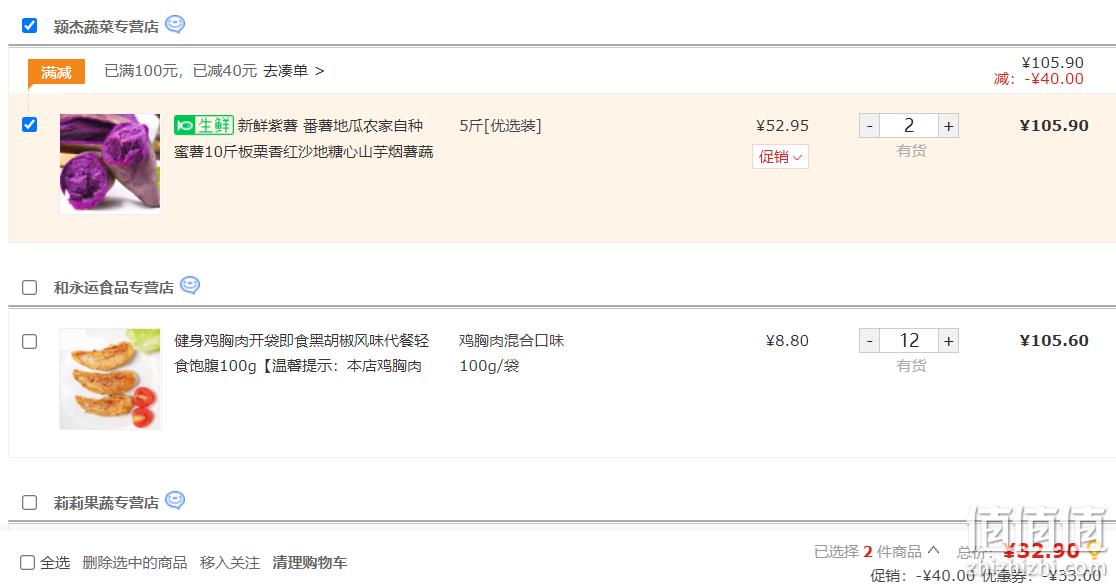
Task: Open 去凑单 link to add more items
Action: click(294, 71)
